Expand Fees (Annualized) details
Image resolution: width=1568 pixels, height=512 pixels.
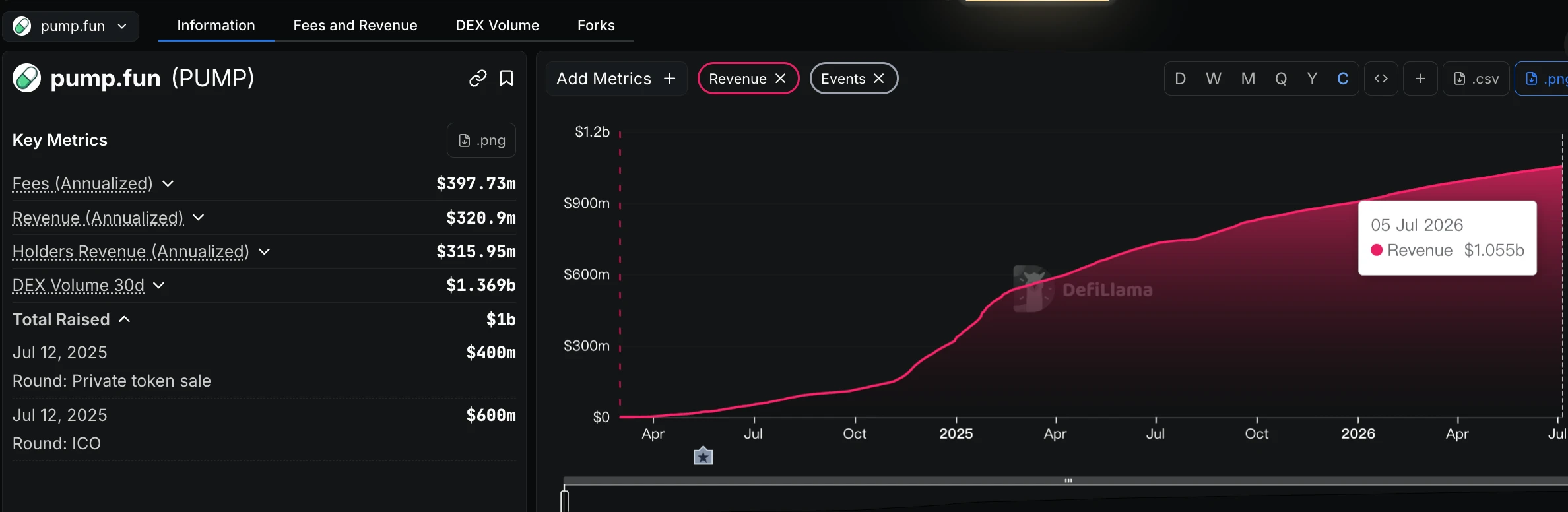coord(168,183)
